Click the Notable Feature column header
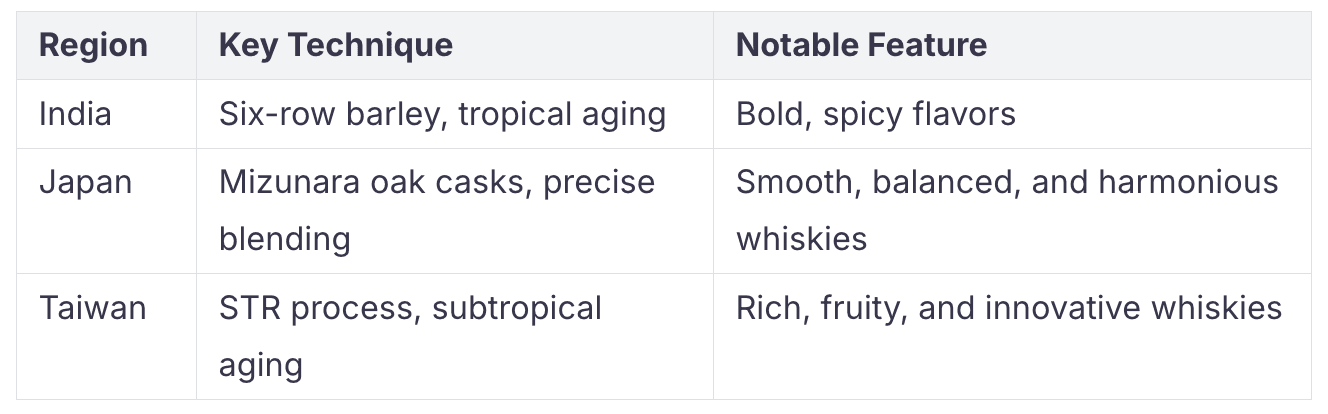Screen dimensions: 1328x414 pos(1012,45)
